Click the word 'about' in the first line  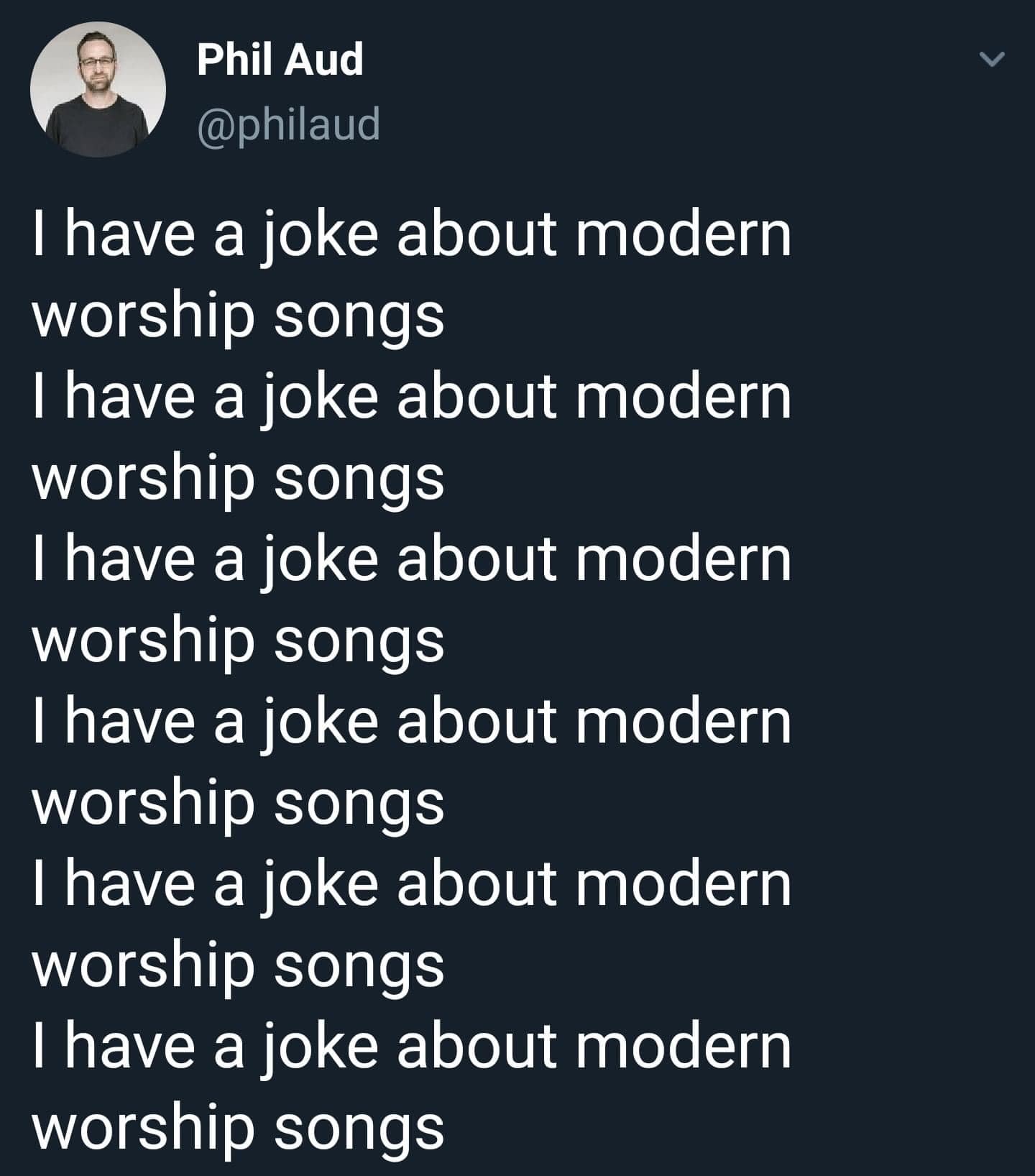(x=477, y=234)
